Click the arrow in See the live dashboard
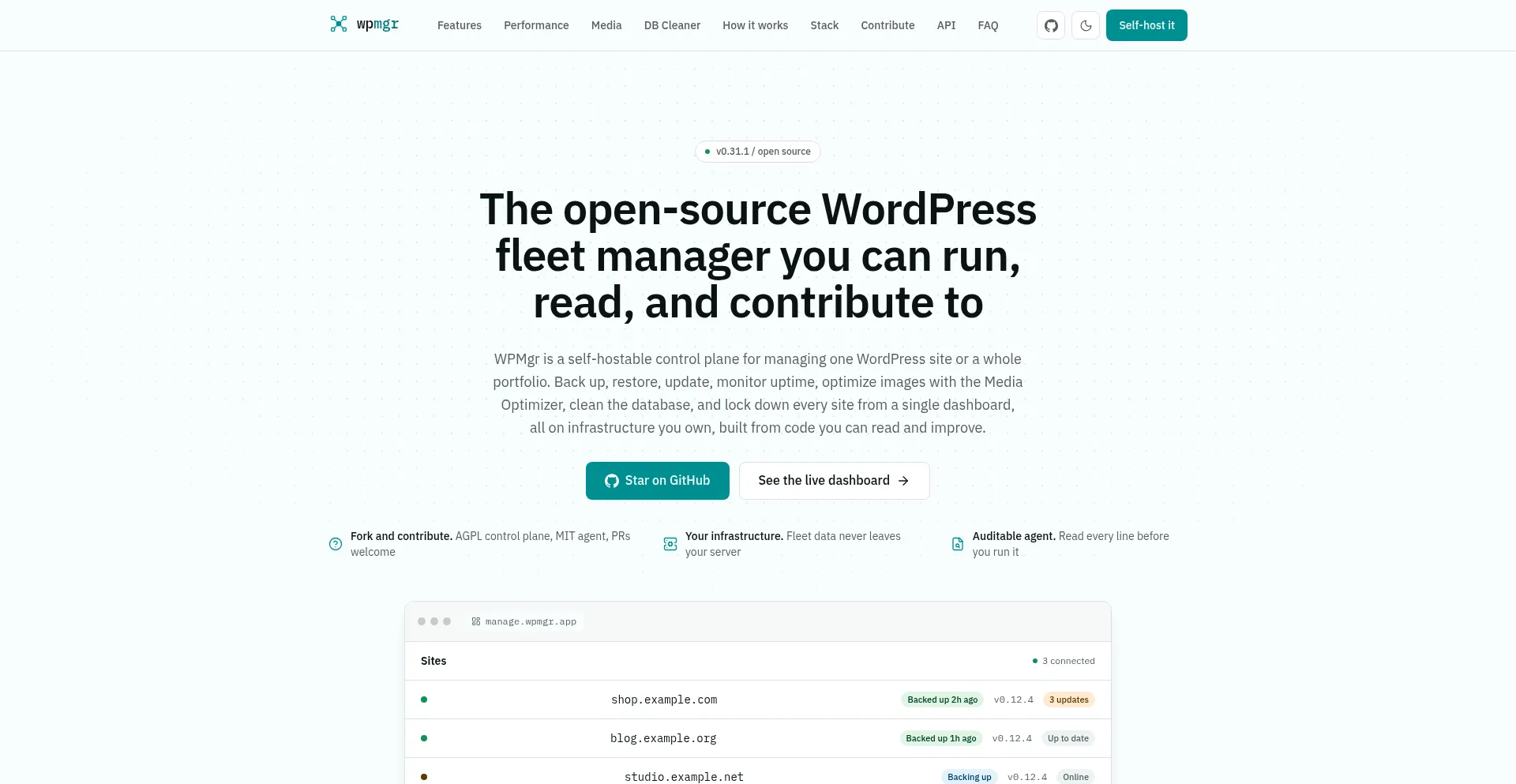Screen dimensions: 1516x784 903,481
